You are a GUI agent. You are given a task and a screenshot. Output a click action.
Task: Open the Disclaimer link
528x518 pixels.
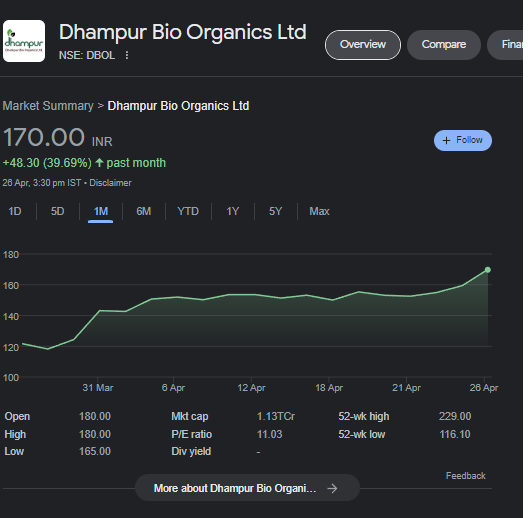[x=110, y=183]
